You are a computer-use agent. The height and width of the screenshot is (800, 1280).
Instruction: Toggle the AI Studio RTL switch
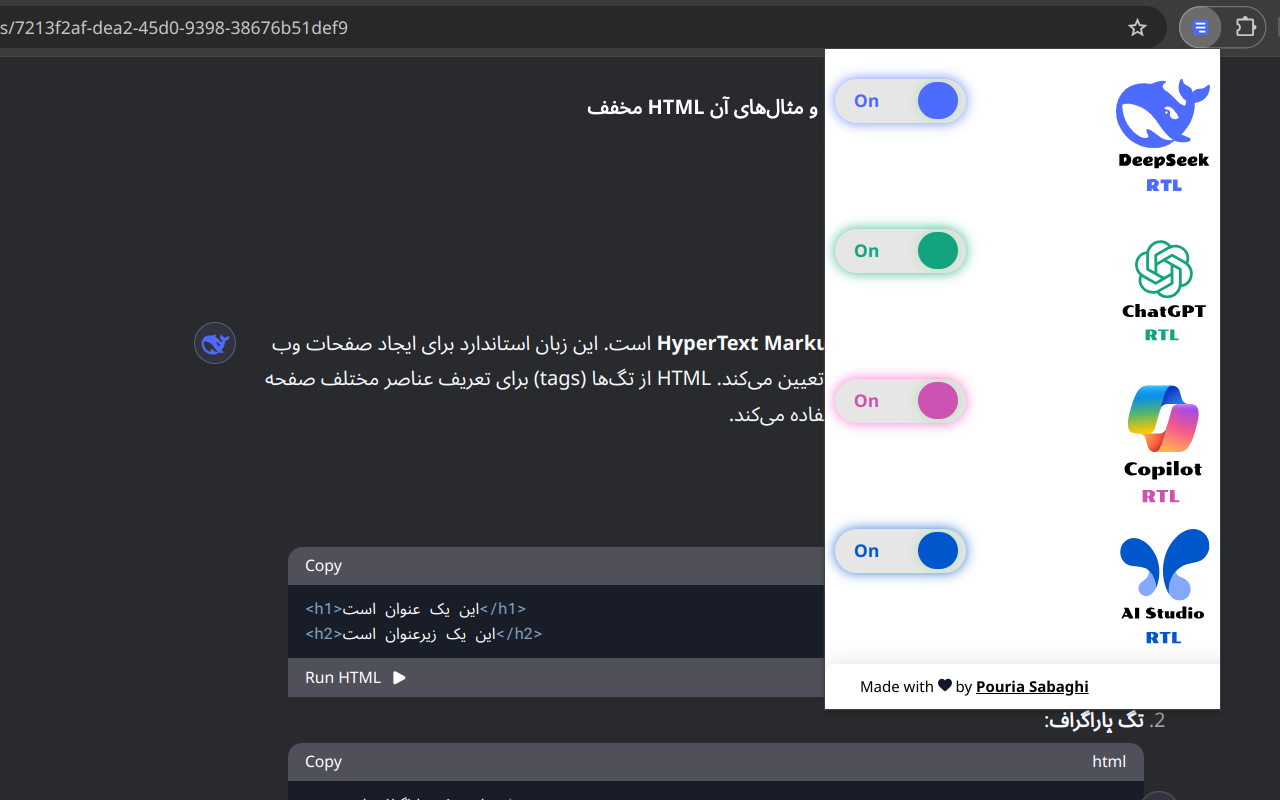pyautogui.click(x=900, y=551)
